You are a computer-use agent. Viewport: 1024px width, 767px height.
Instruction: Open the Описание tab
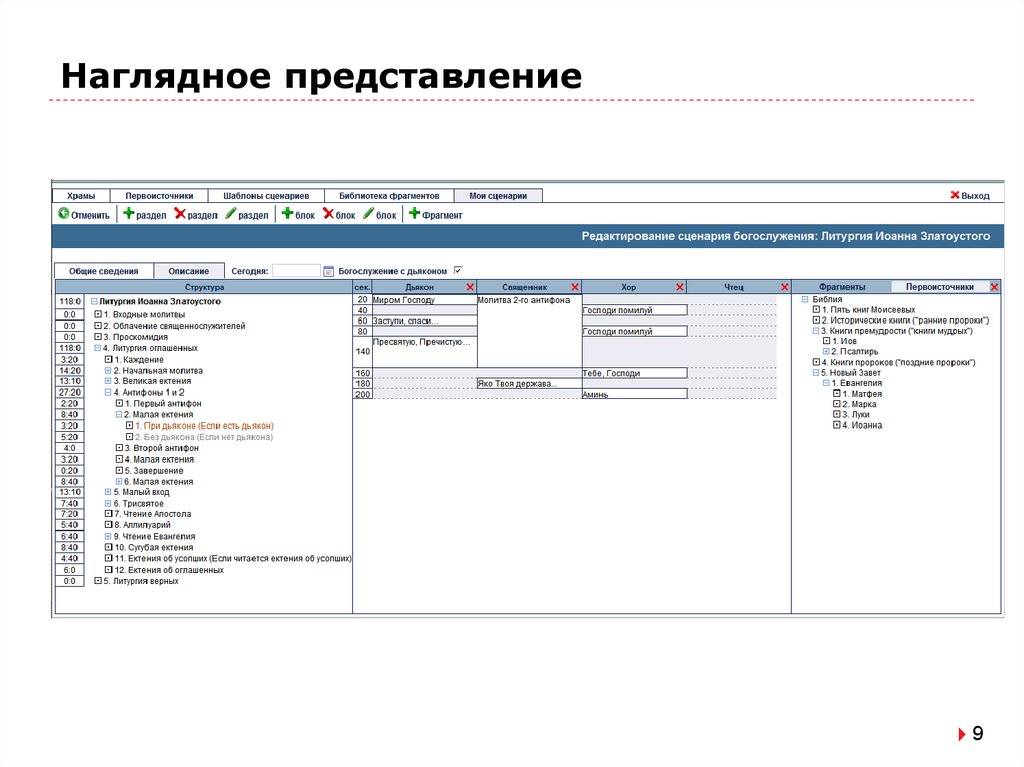coord(189,270)
